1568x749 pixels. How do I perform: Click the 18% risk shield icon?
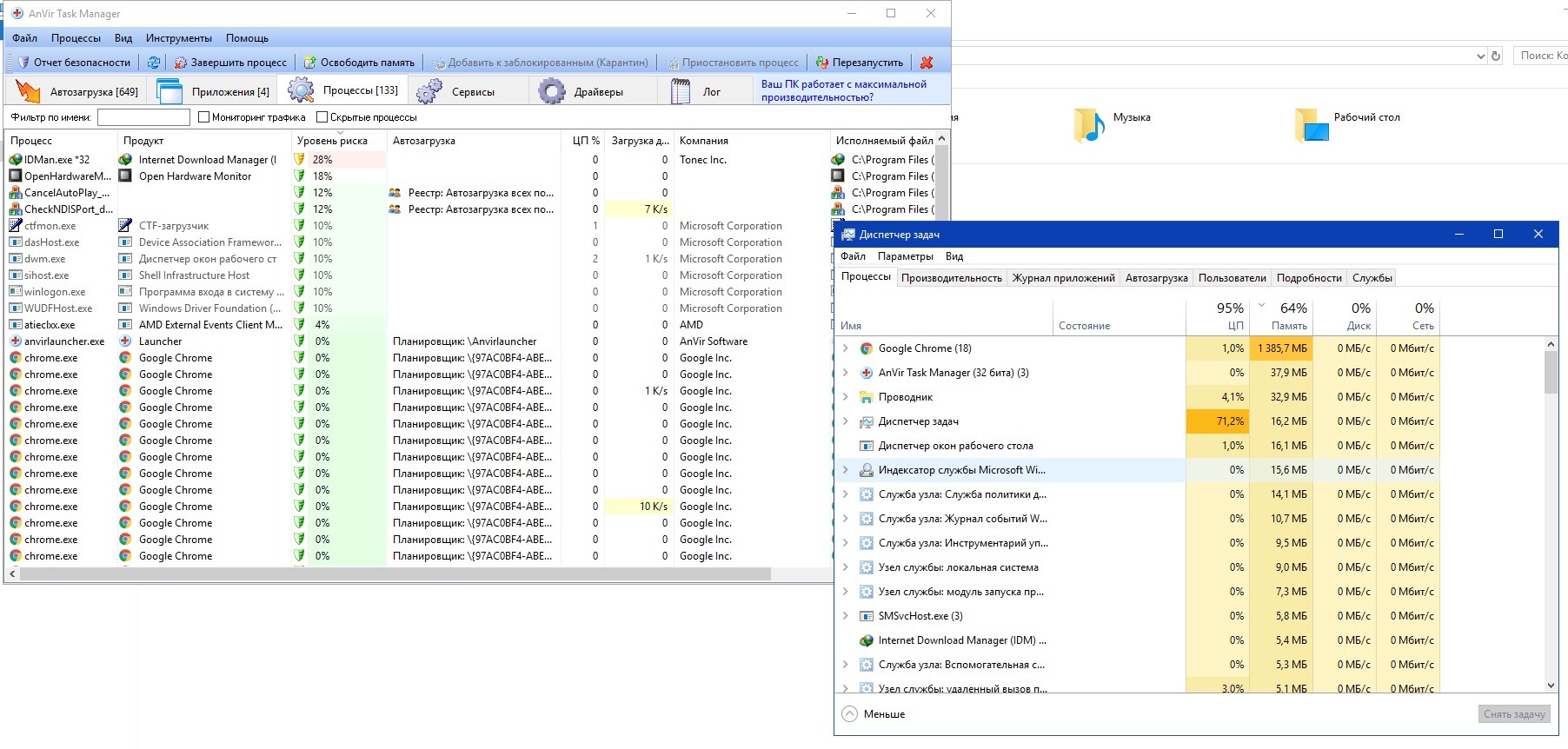[300, 176]
